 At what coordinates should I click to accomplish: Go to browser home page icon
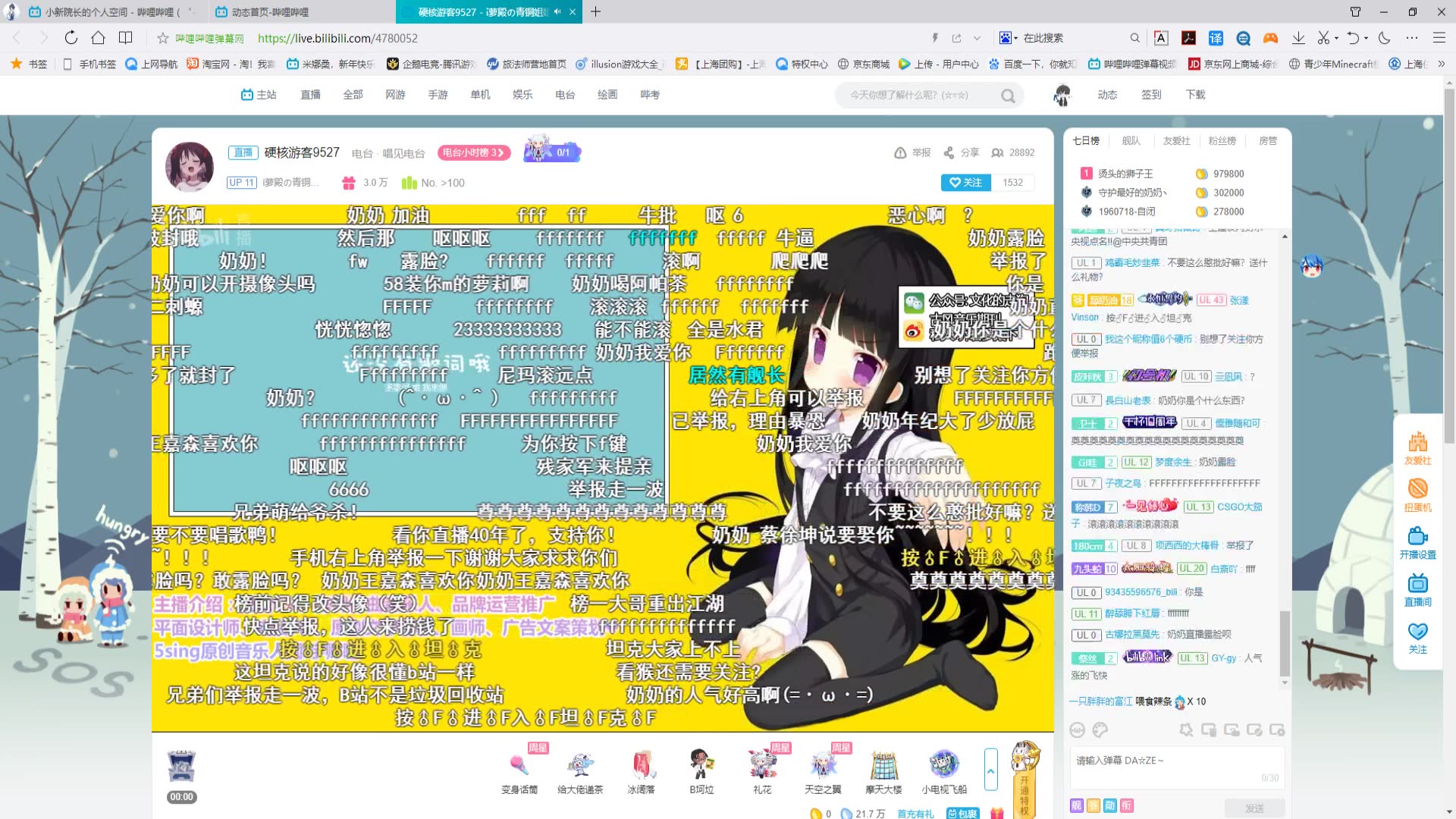click(x=99, y=38)
